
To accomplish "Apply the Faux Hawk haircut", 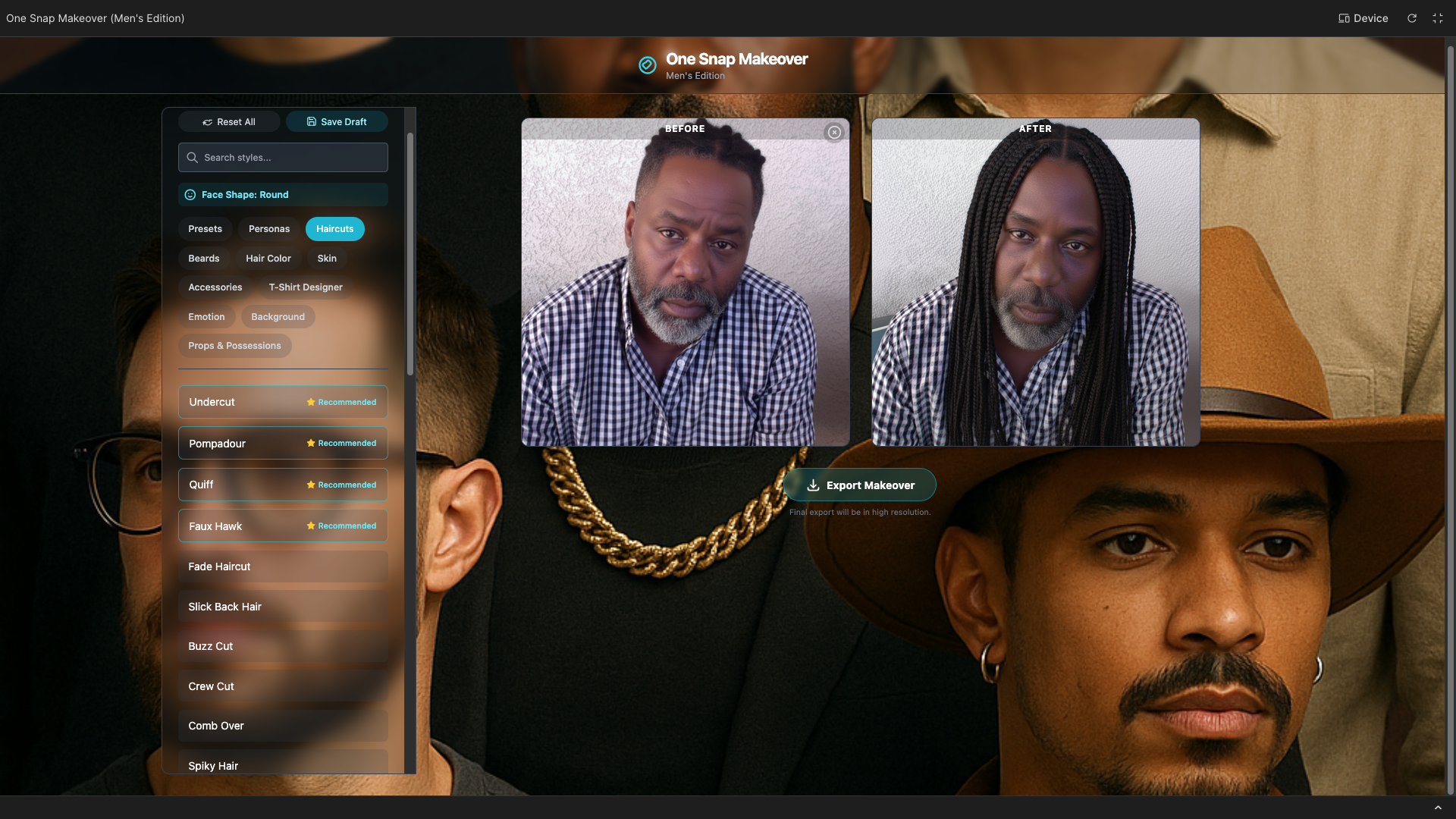I will (283, 526).
